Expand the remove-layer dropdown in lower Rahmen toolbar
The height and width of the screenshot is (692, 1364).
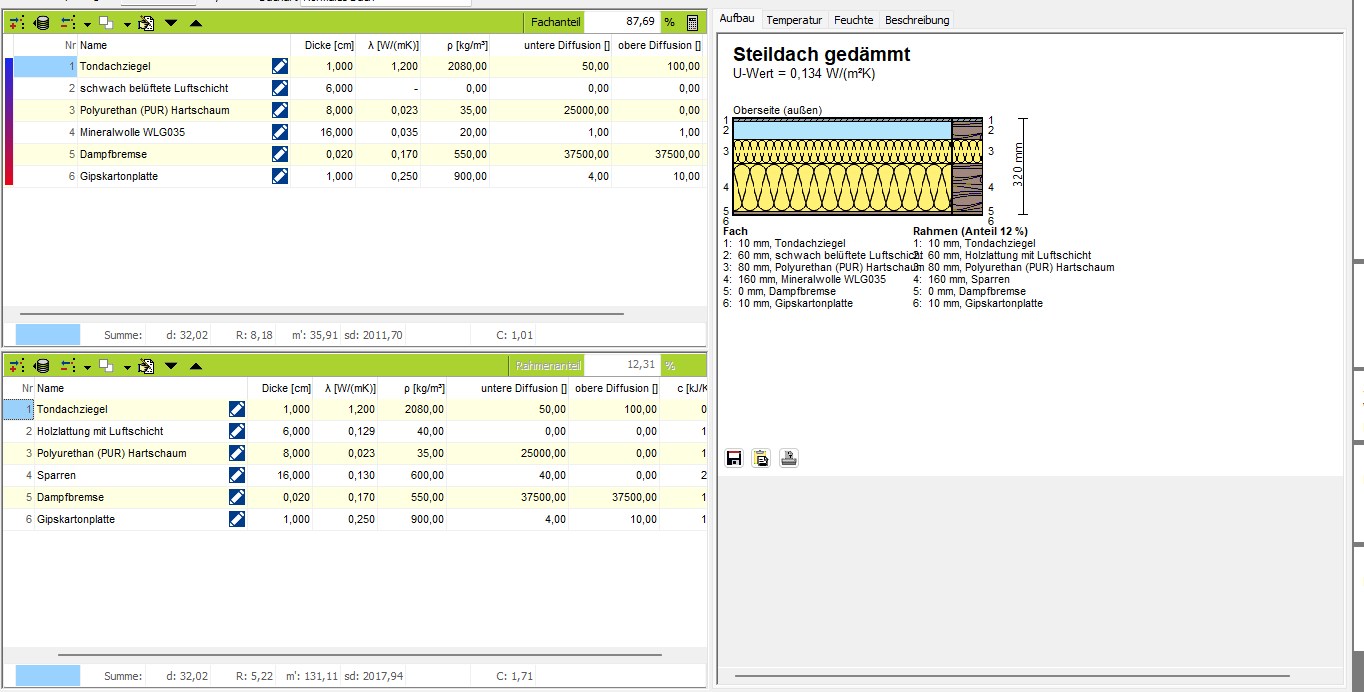(87, 366)
